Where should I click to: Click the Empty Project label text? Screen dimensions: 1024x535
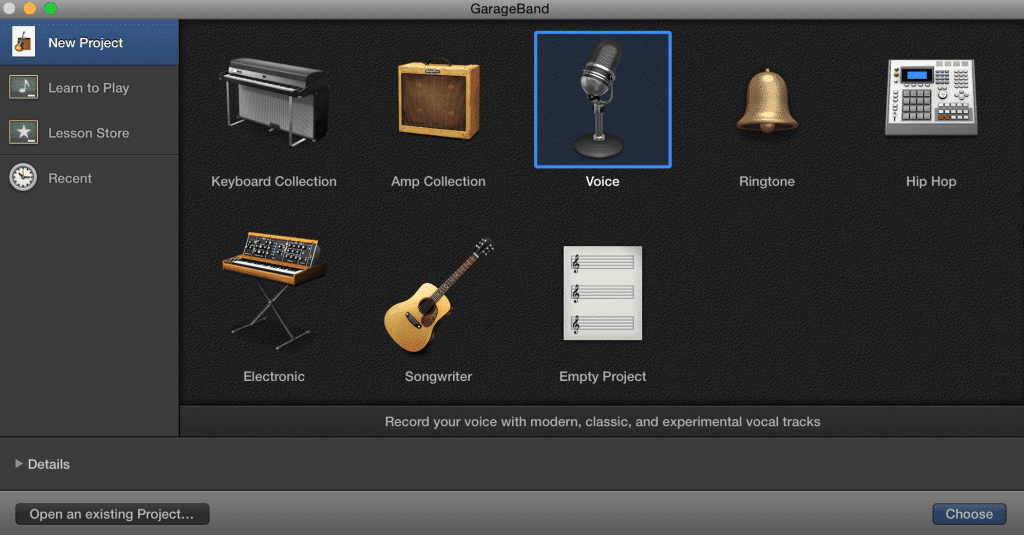(x=603, y=376)
